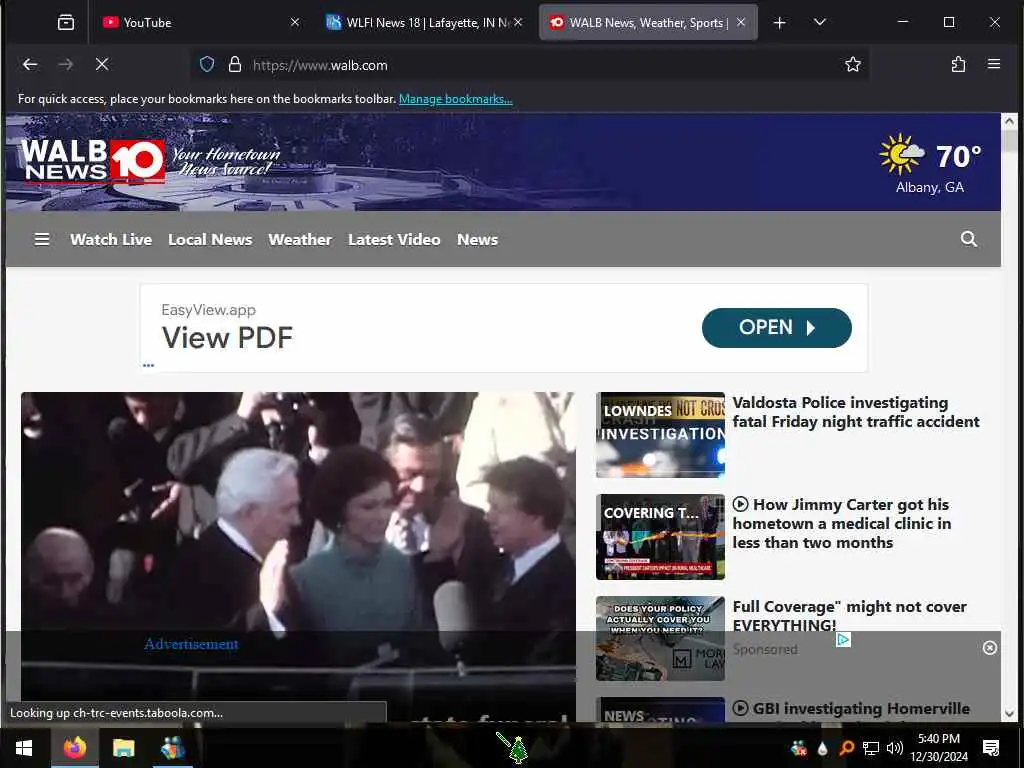Open the extensions puzzle icon

[958, 64]
